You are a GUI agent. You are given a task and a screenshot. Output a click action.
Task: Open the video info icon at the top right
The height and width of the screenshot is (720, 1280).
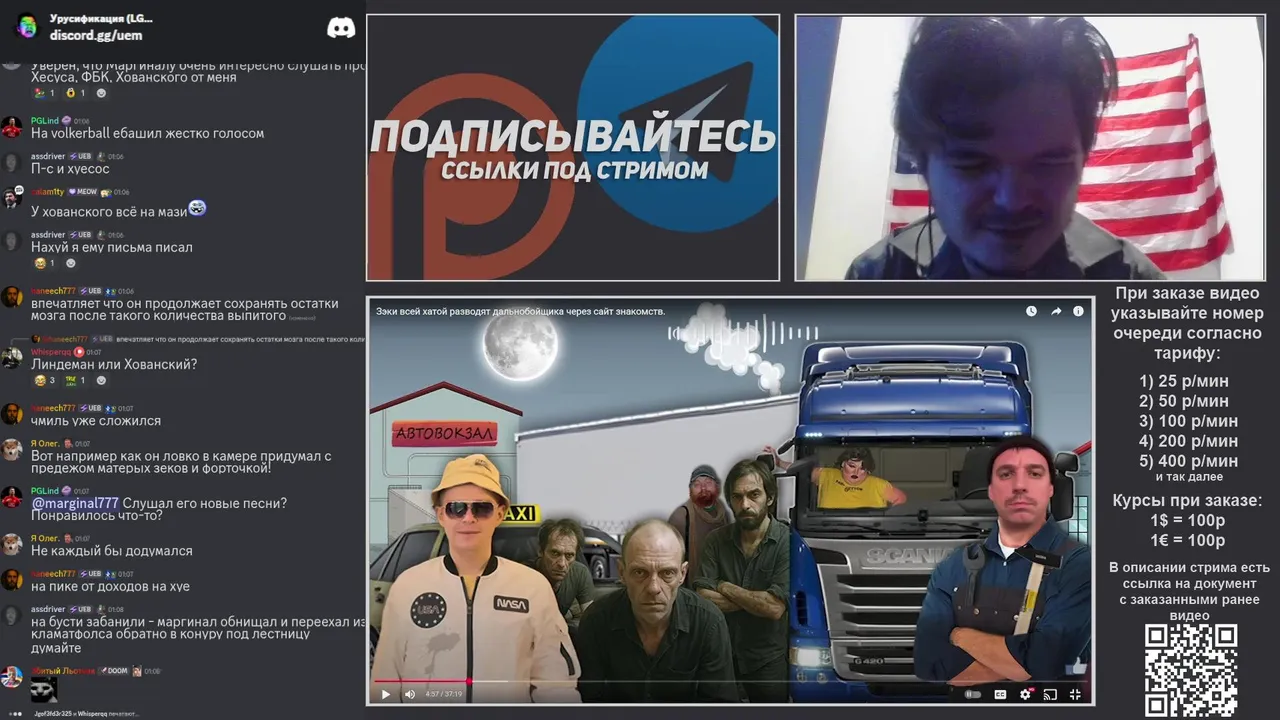(x=1078, y=311)
